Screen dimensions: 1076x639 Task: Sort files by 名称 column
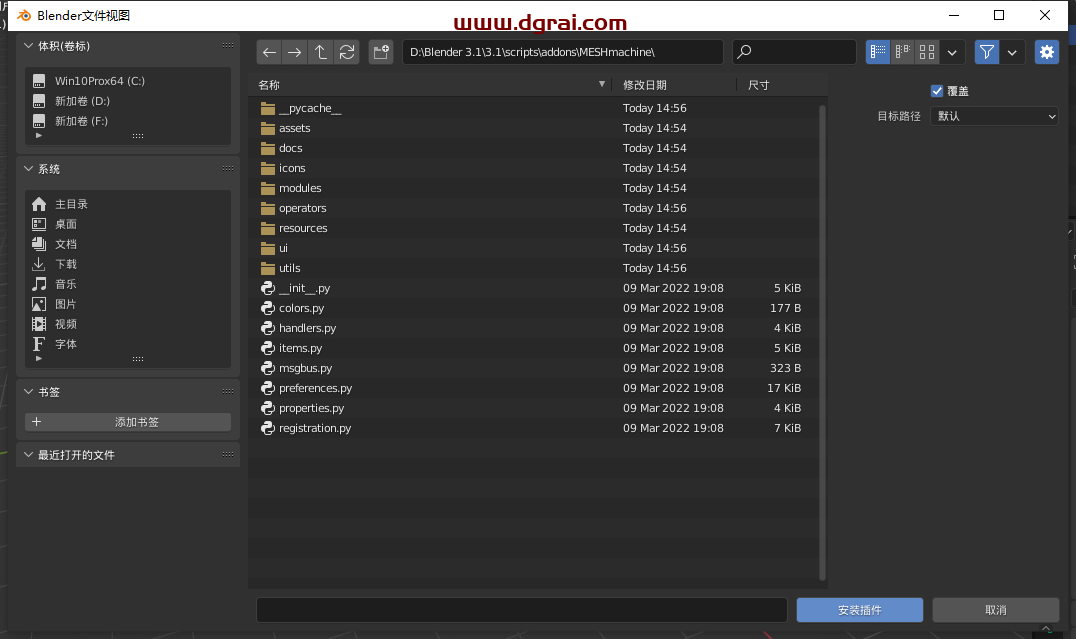click(x=270, y=85)
